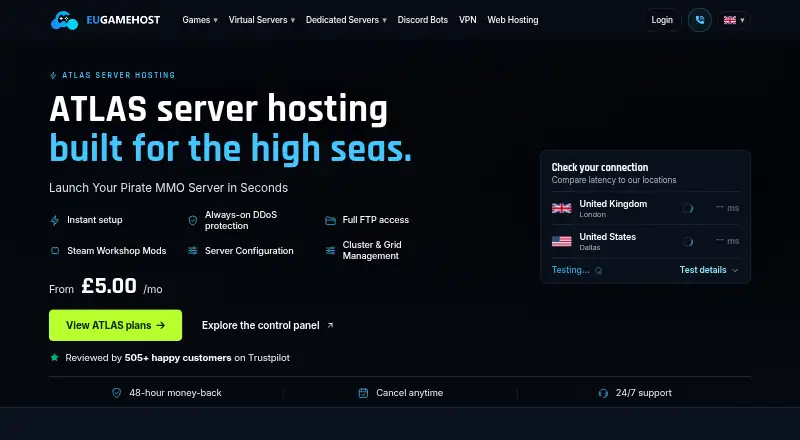Click the loading spinner for United States
Viewport: 800px width, 440px height.
[688, 241]
